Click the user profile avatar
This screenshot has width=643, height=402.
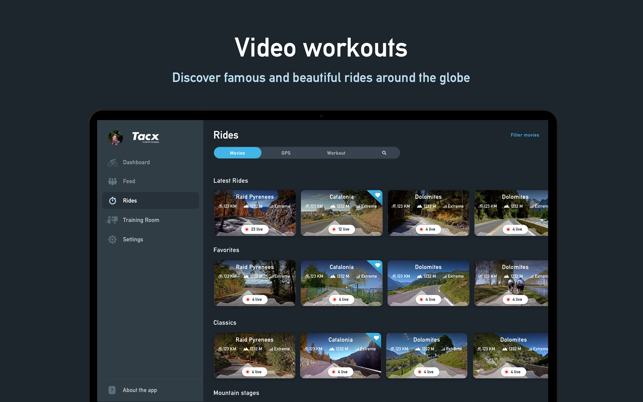pos(116,138)
